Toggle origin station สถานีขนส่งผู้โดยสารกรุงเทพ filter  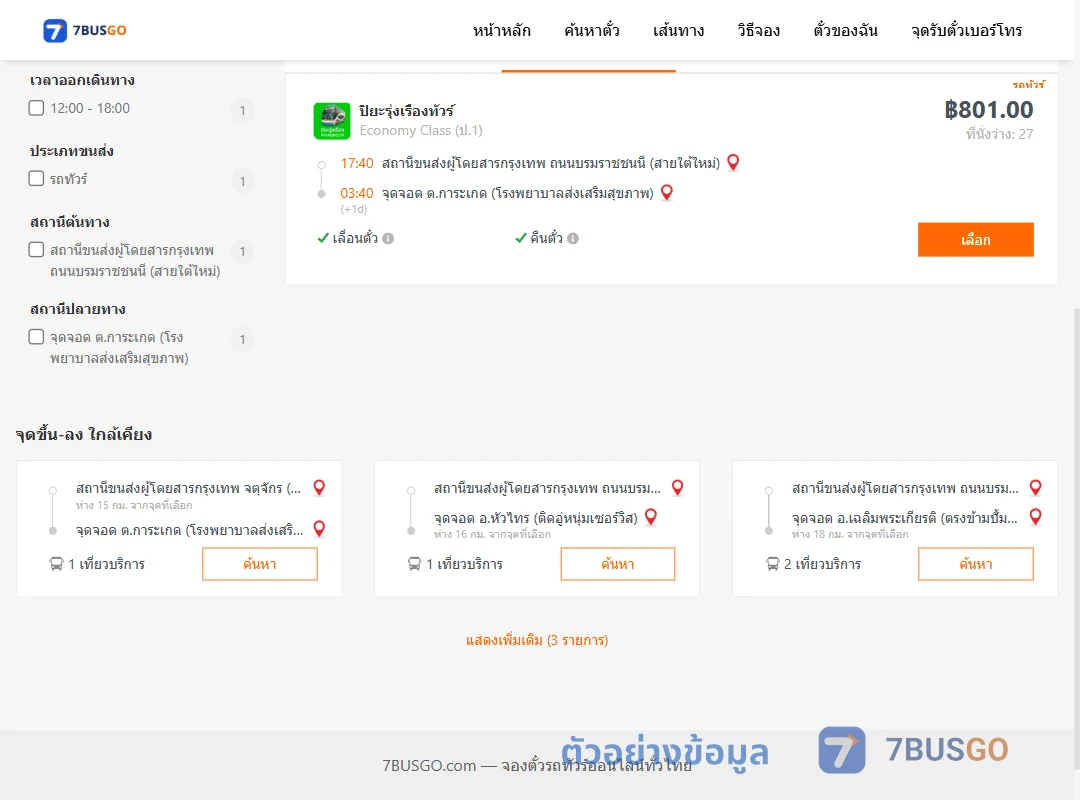click(x=37, y=249)
